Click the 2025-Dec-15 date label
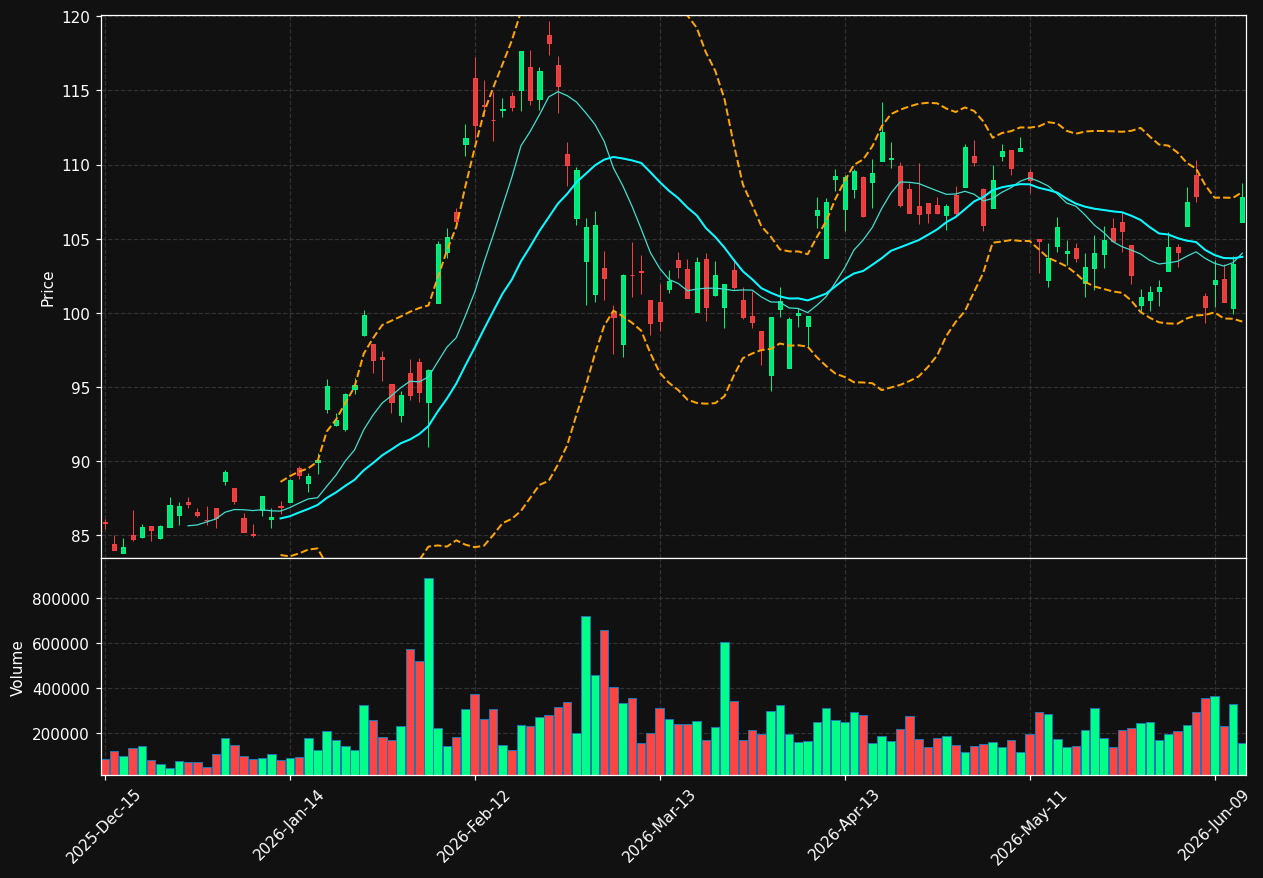This screenshot has height=878, width=1263. click(103, 826)
